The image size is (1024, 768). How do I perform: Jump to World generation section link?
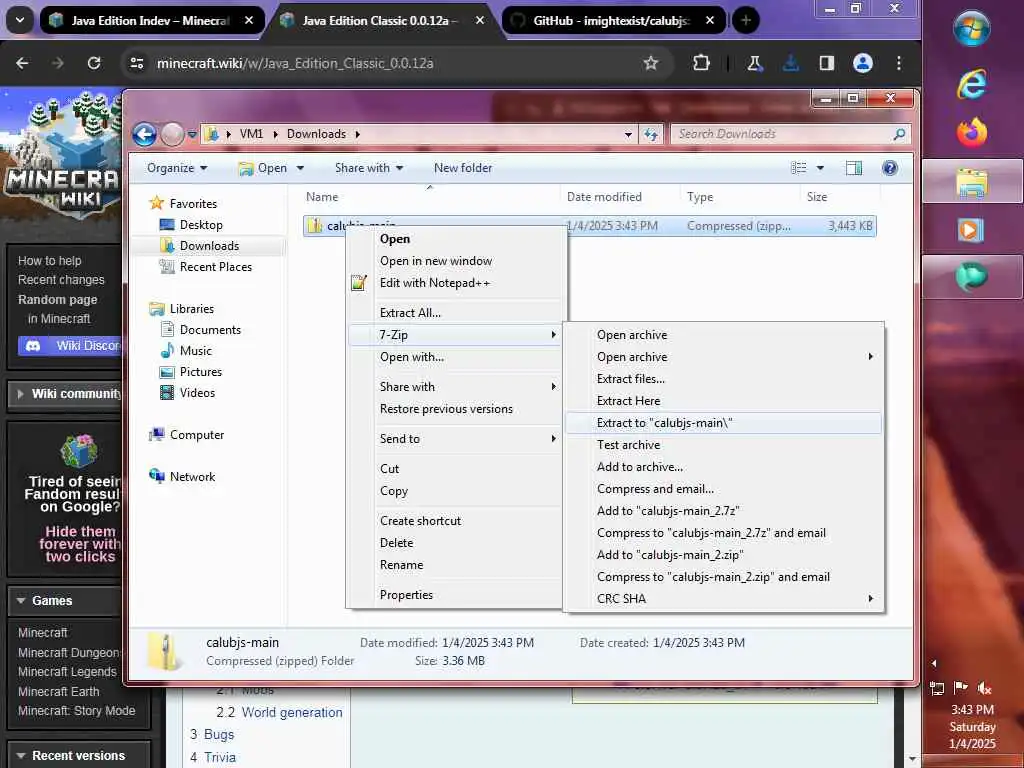click(x=292, y=712)
